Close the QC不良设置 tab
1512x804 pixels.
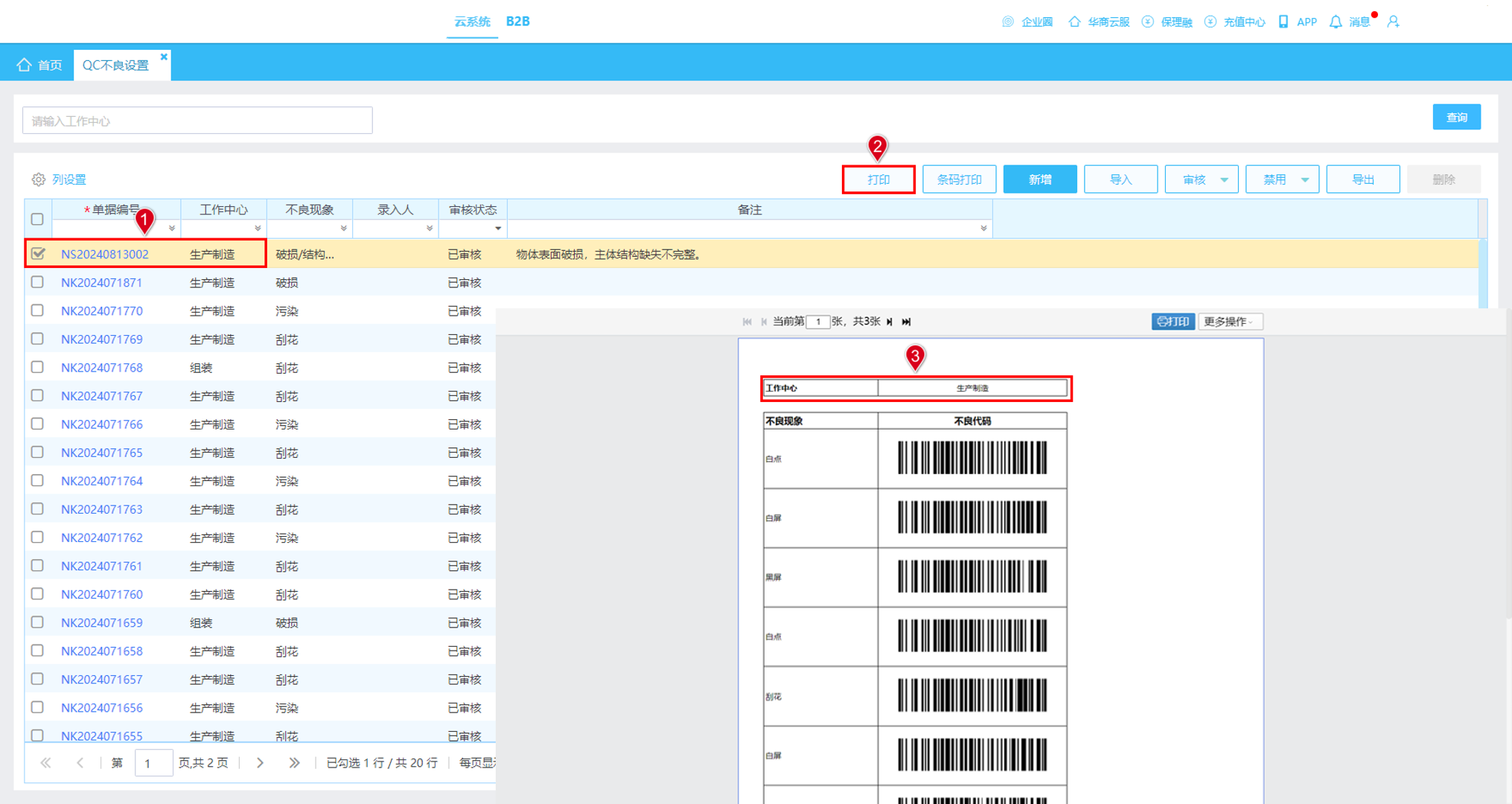[164, 57]
